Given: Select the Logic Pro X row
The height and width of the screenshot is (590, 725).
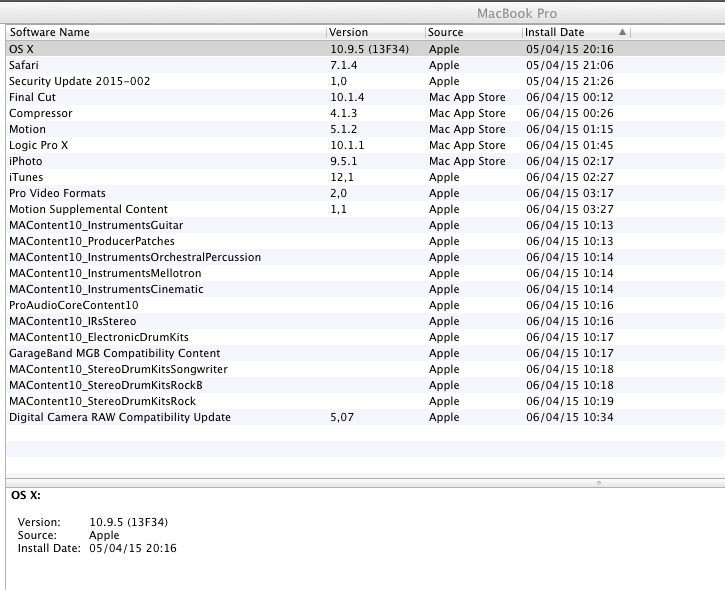Looking at the screenshot, I should coord(366,145).
